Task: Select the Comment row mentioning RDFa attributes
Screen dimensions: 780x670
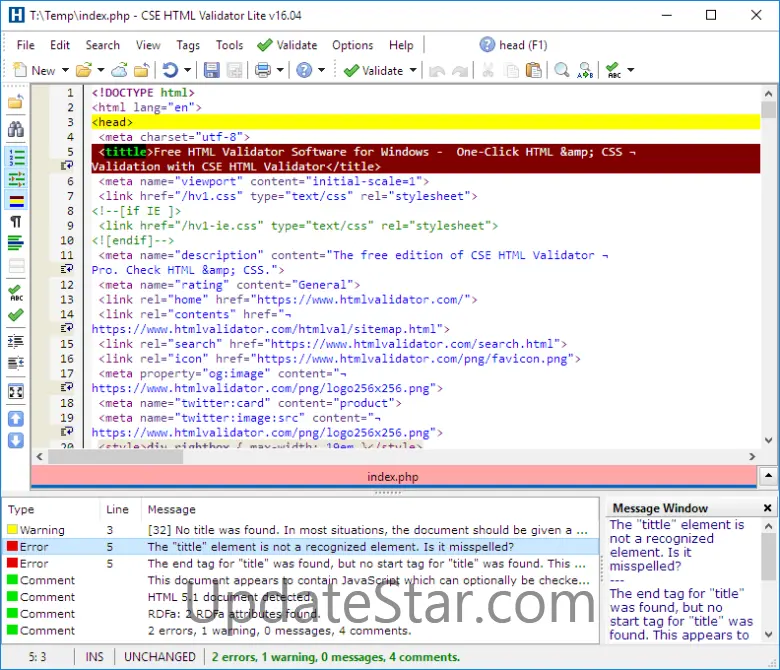Action: tap(301, 614)
